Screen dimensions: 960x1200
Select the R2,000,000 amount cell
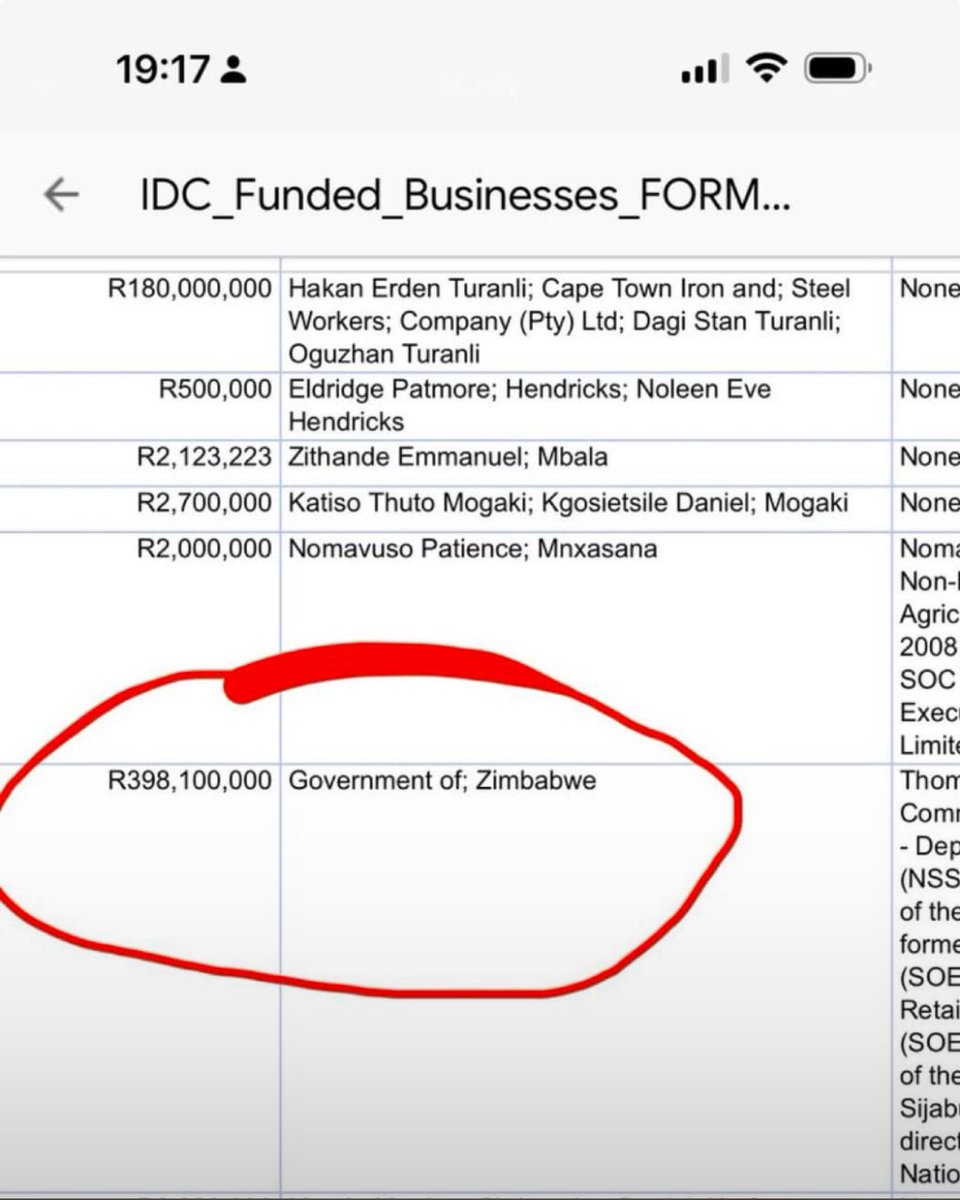pos(140,648)
